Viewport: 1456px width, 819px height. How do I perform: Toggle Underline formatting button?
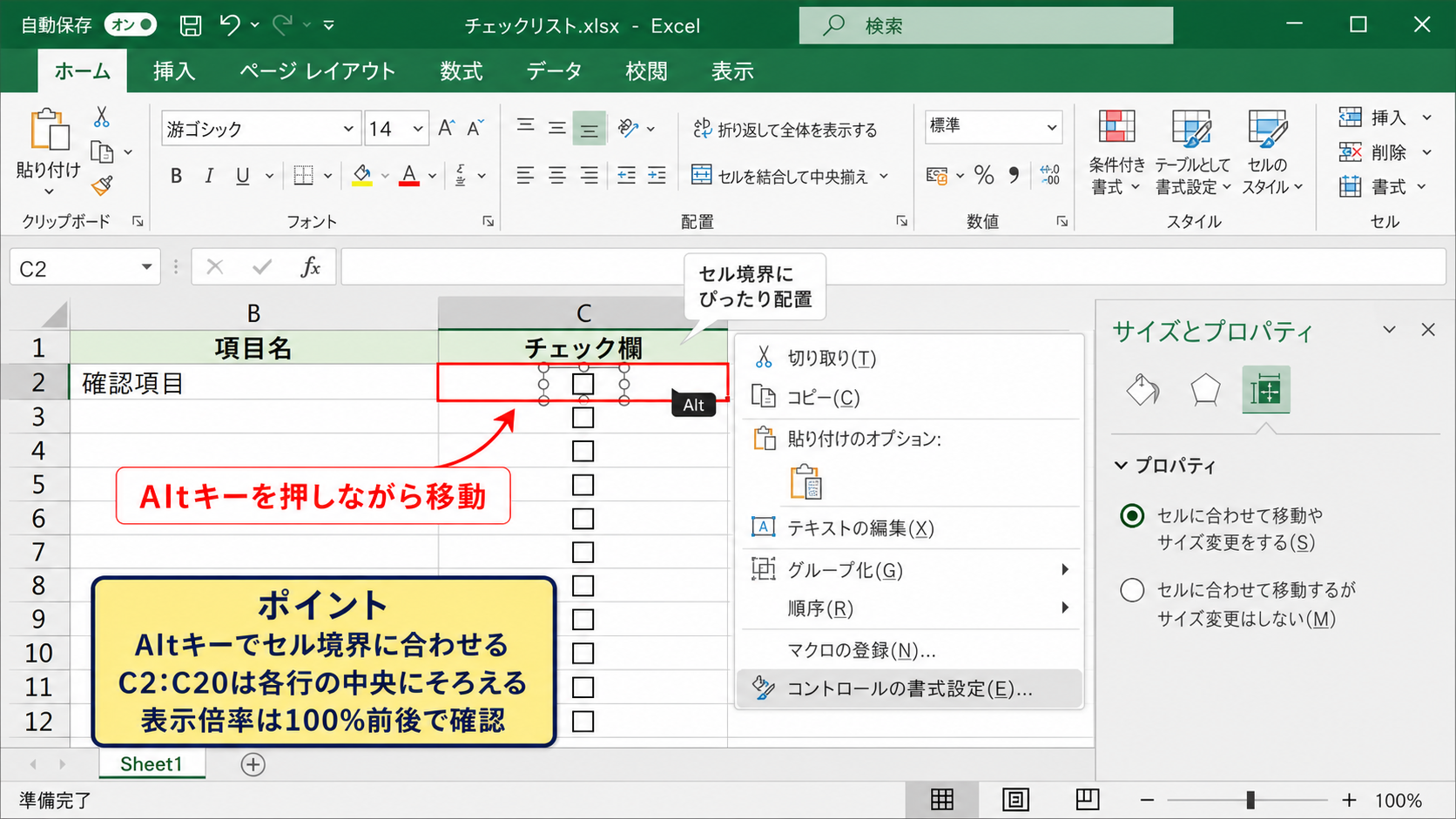pyautogui.click(x=243, y=176)
